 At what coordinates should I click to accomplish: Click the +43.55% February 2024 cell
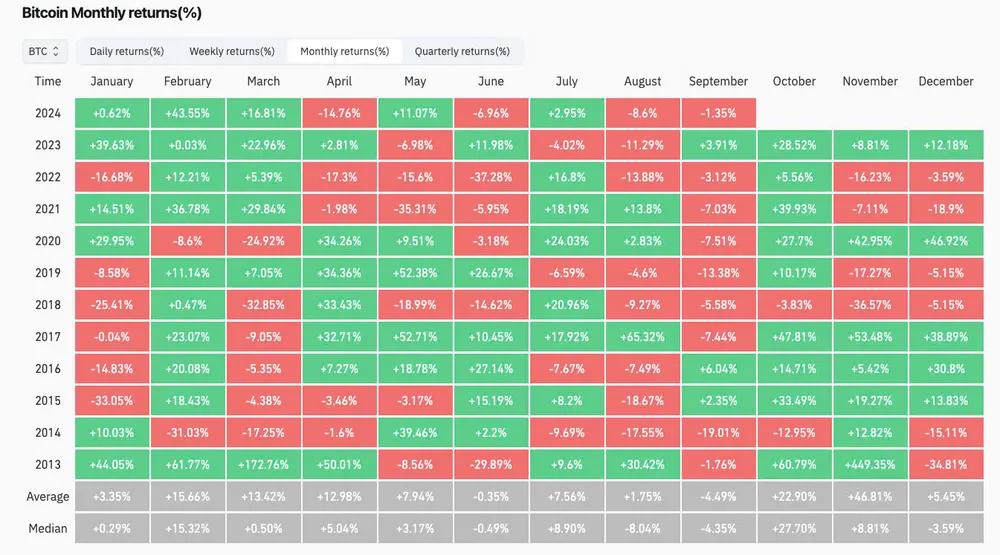[x=188, y=113]
